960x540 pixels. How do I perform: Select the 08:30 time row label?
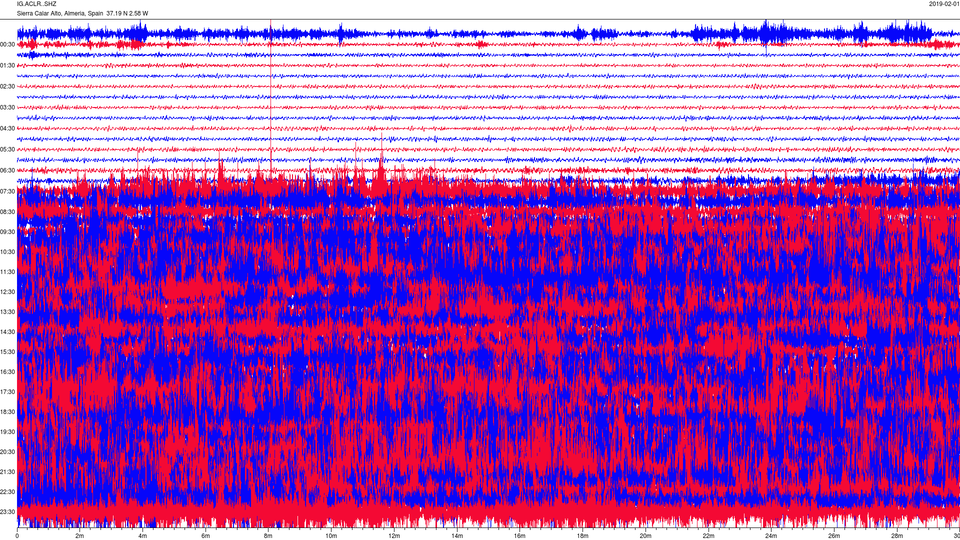tap(7, 212)
